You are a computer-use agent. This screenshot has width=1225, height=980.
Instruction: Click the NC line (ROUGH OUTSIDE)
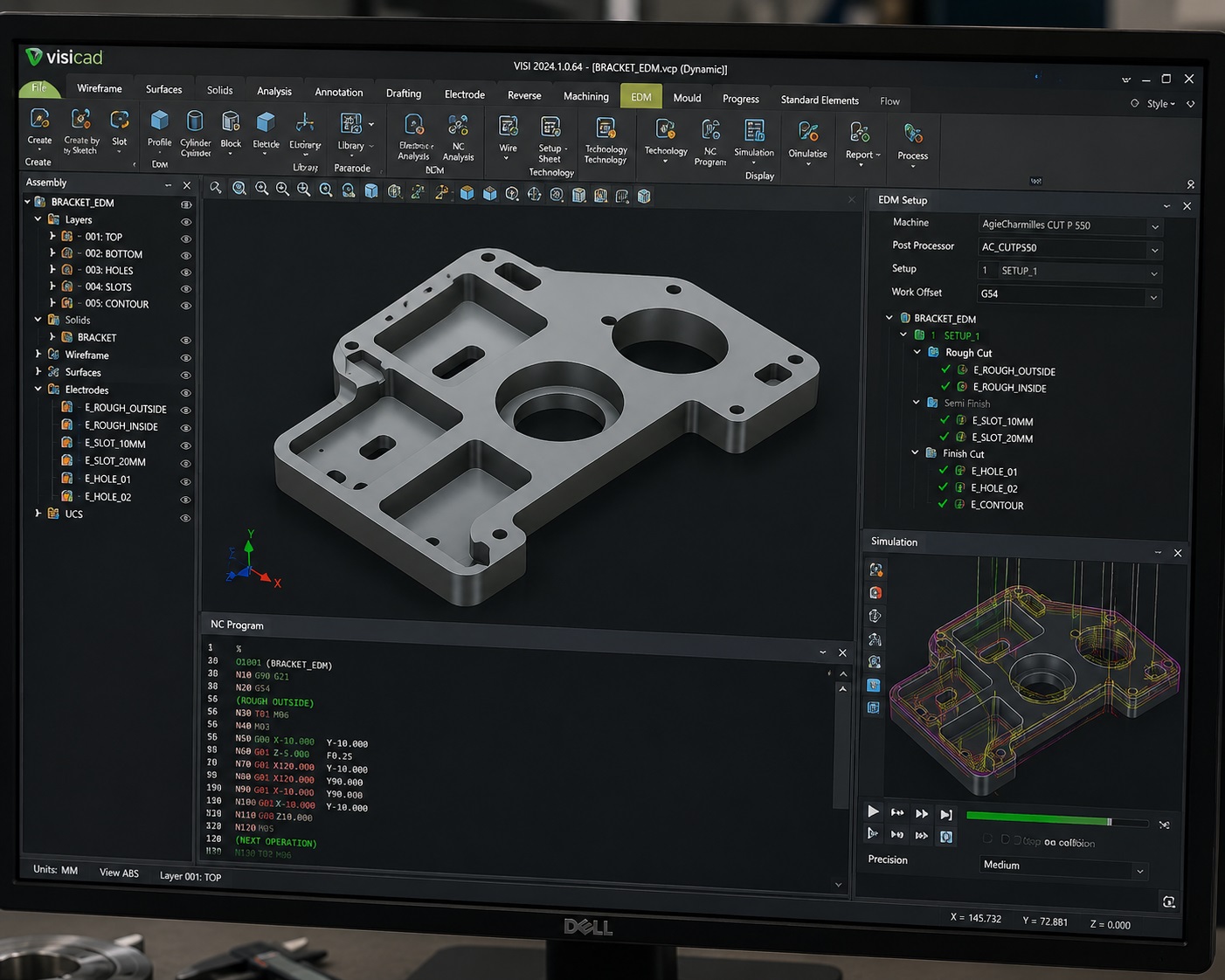tap(274, 701)
